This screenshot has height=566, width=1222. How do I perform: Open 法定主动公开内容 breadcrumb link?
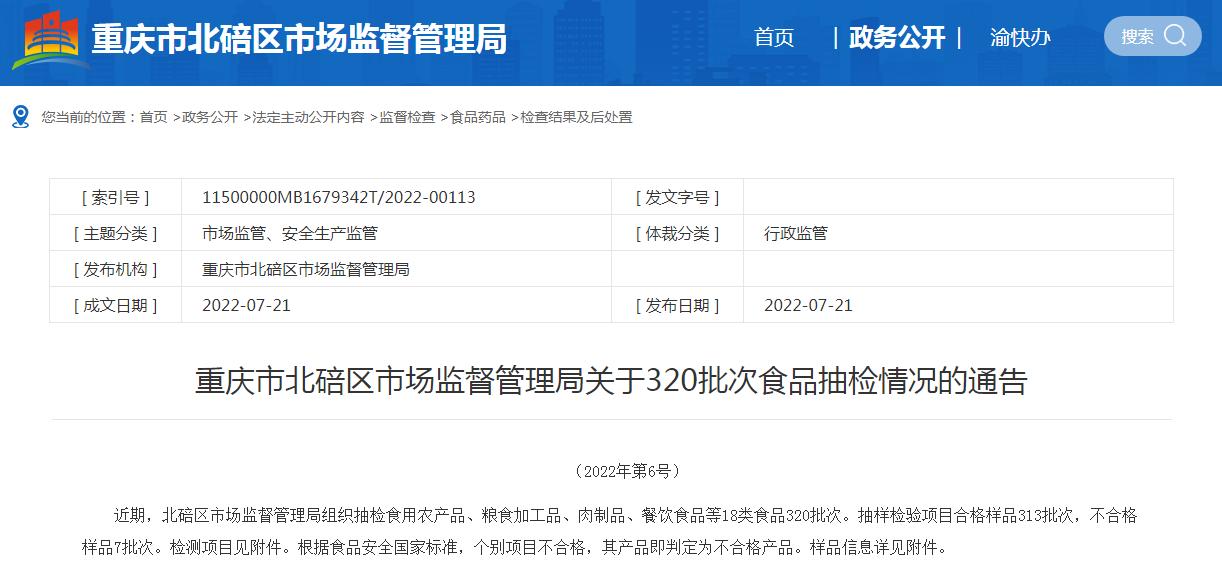pos(308,117)
